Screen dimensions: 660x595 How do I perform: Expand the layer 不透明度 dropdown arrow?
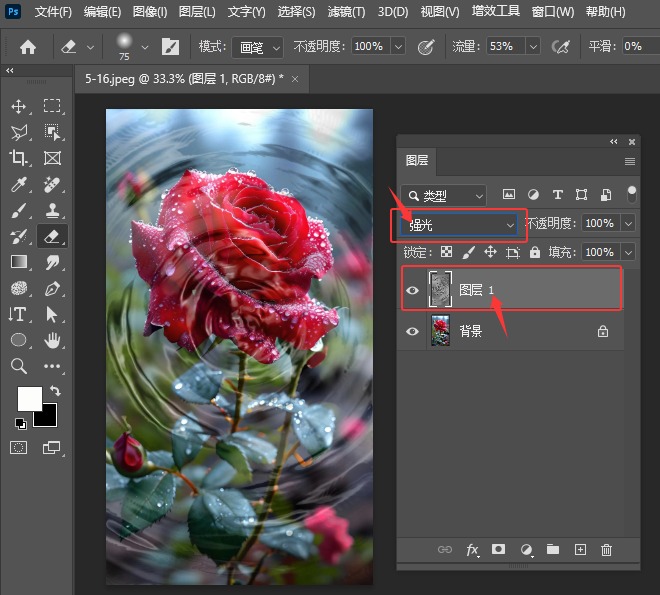(x=628, y=223)
